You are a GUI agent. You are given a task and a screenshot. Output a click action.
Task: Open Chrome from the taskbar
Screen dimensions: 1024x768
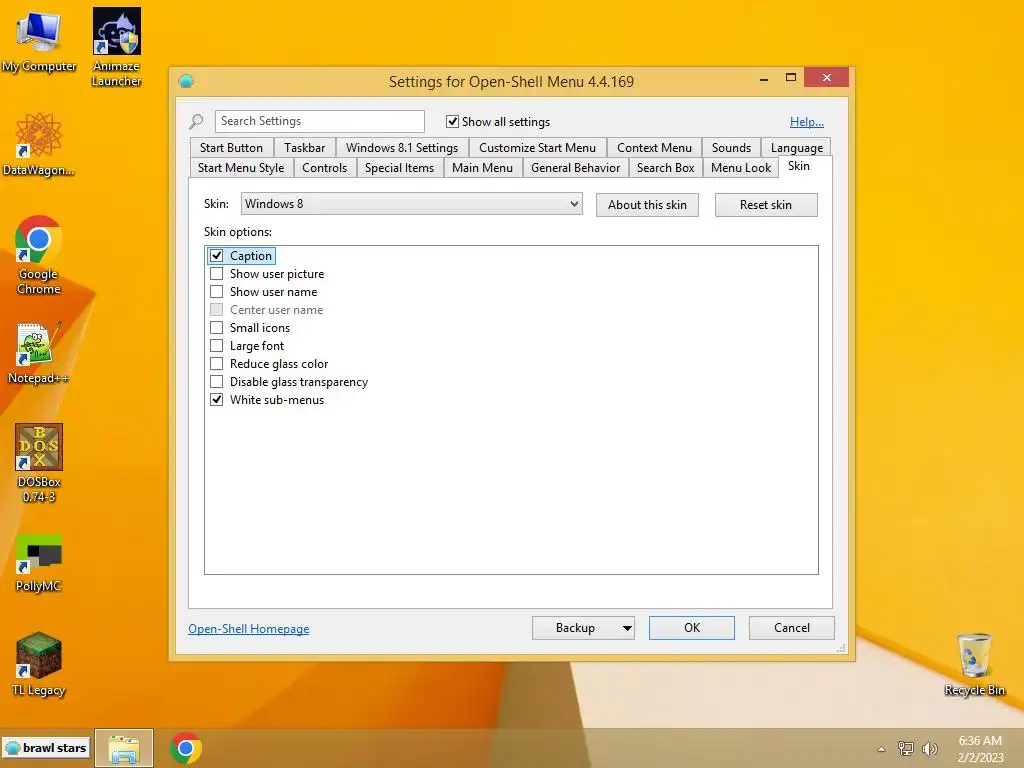coord(185,748)
